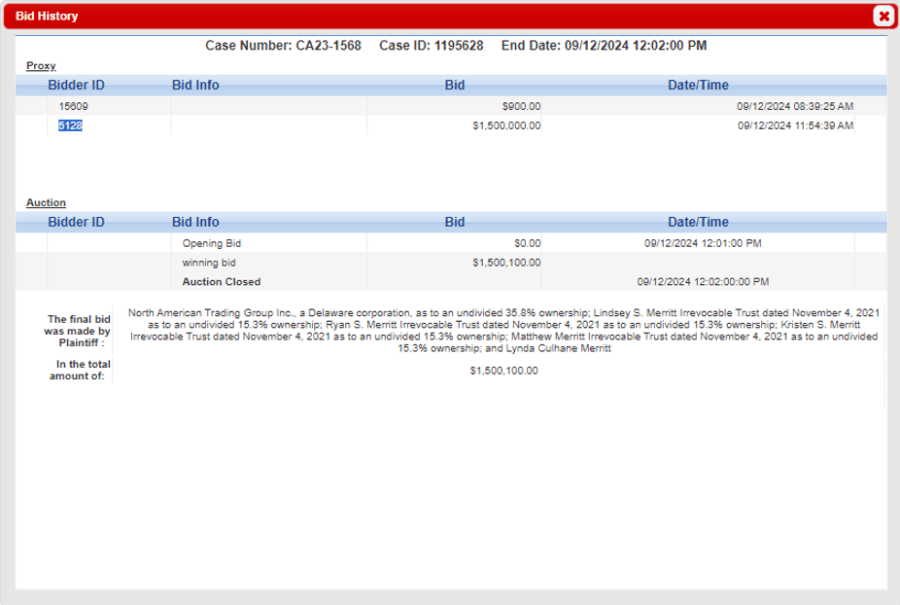Click the Opening Bid row label
This screenshot has width=900, height=605.
pyautogui.click(x=211, y=243)
